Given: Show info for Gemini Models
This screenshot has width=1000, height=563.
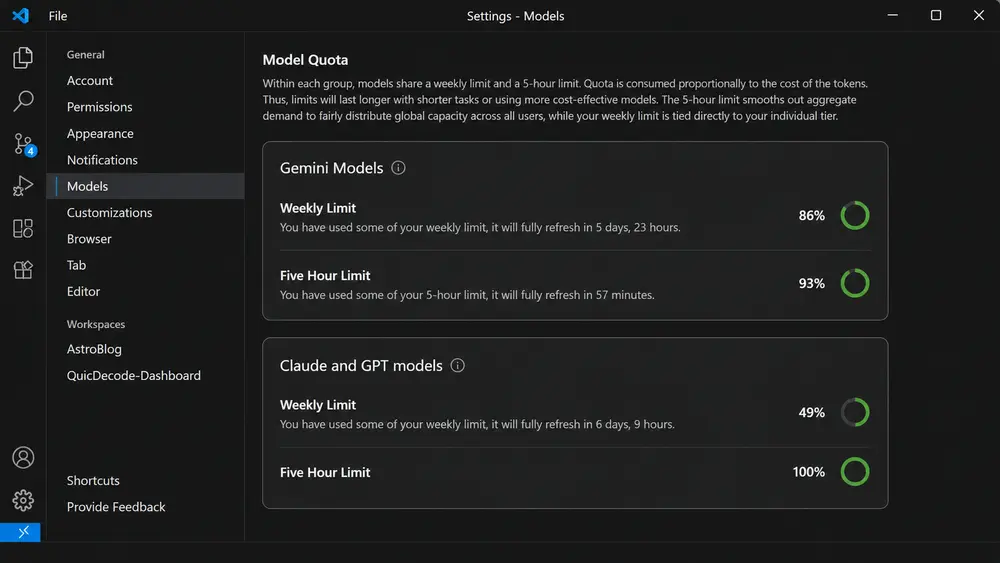Looking at the screenshot, I should point(398,168).
